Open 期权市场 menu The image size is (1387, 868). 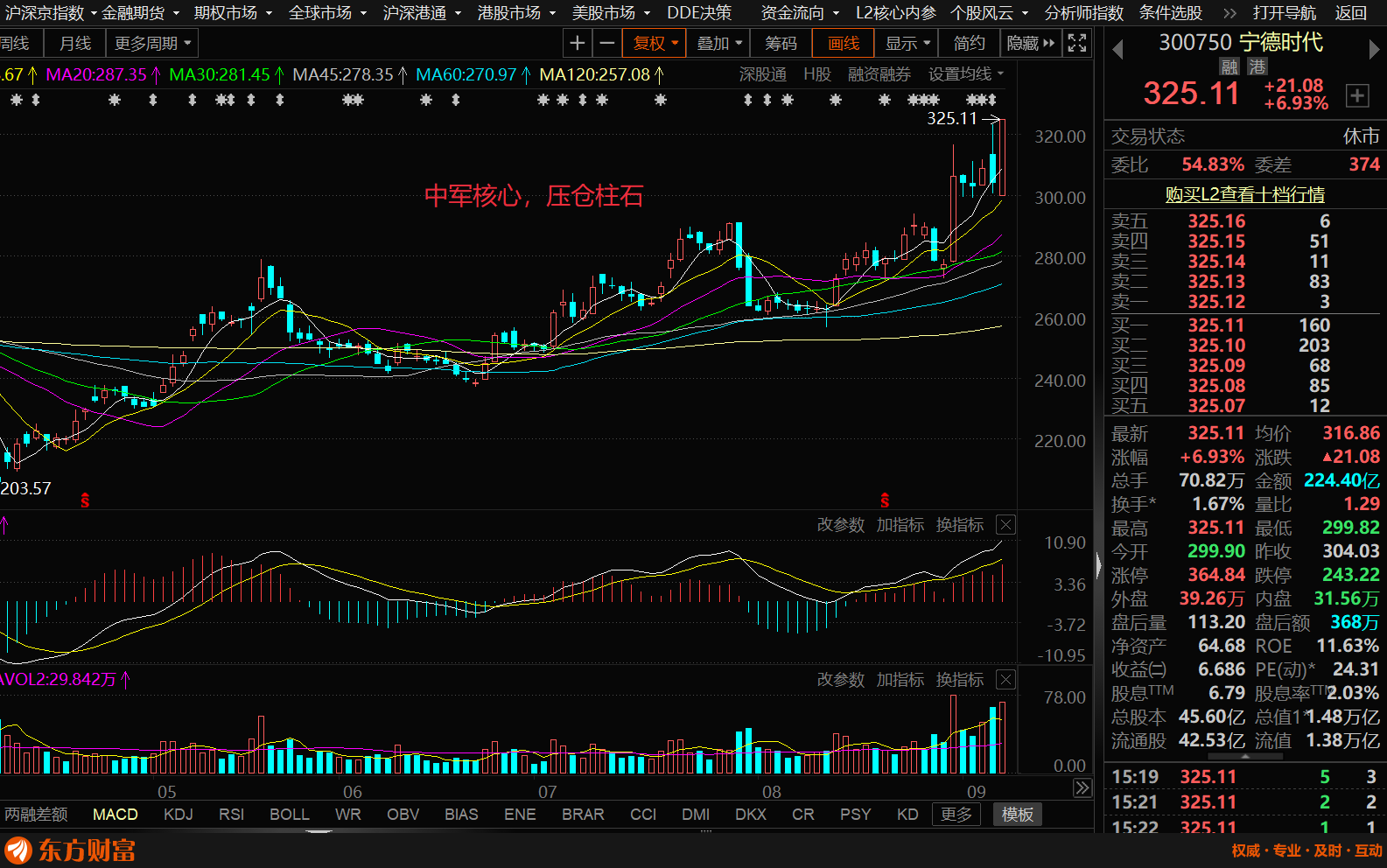[233, 13]
